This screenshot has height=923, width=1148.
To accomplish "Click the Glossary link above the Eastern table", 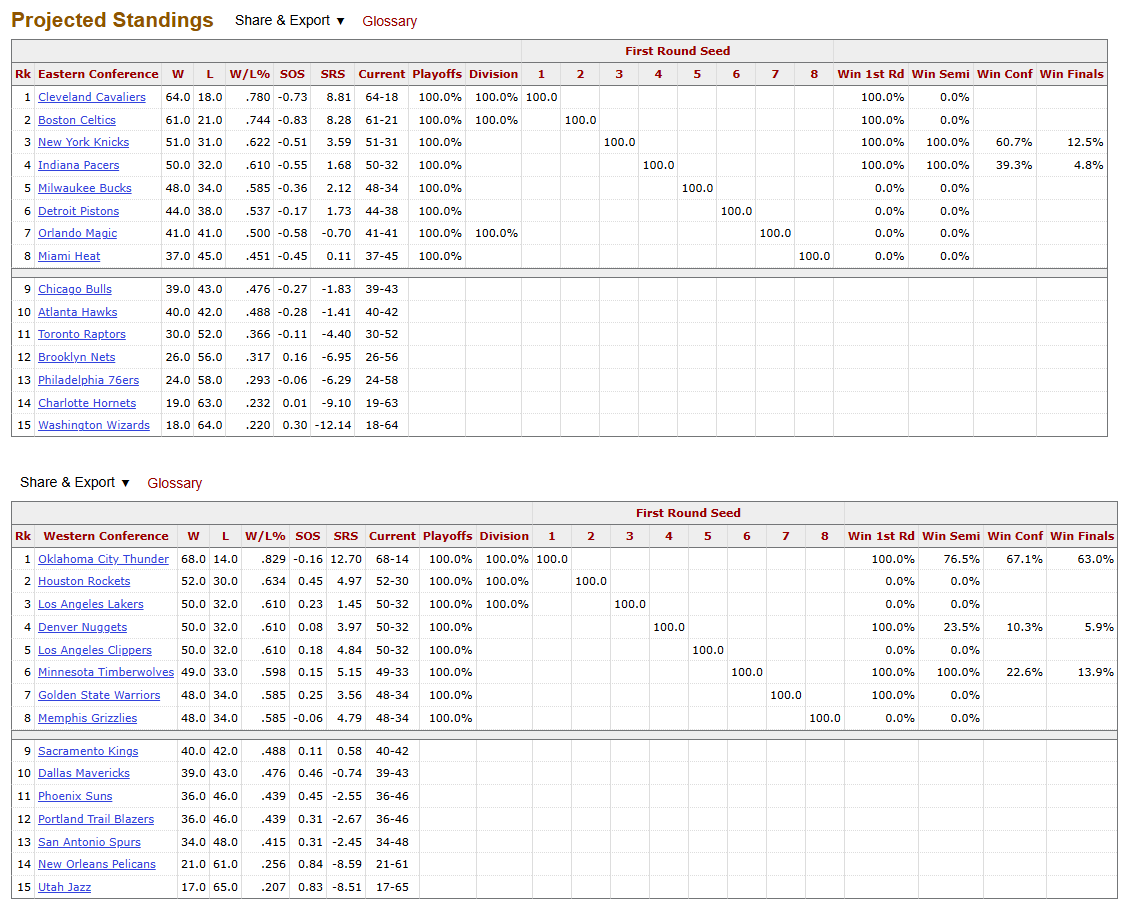I will [x=389, y=21].
